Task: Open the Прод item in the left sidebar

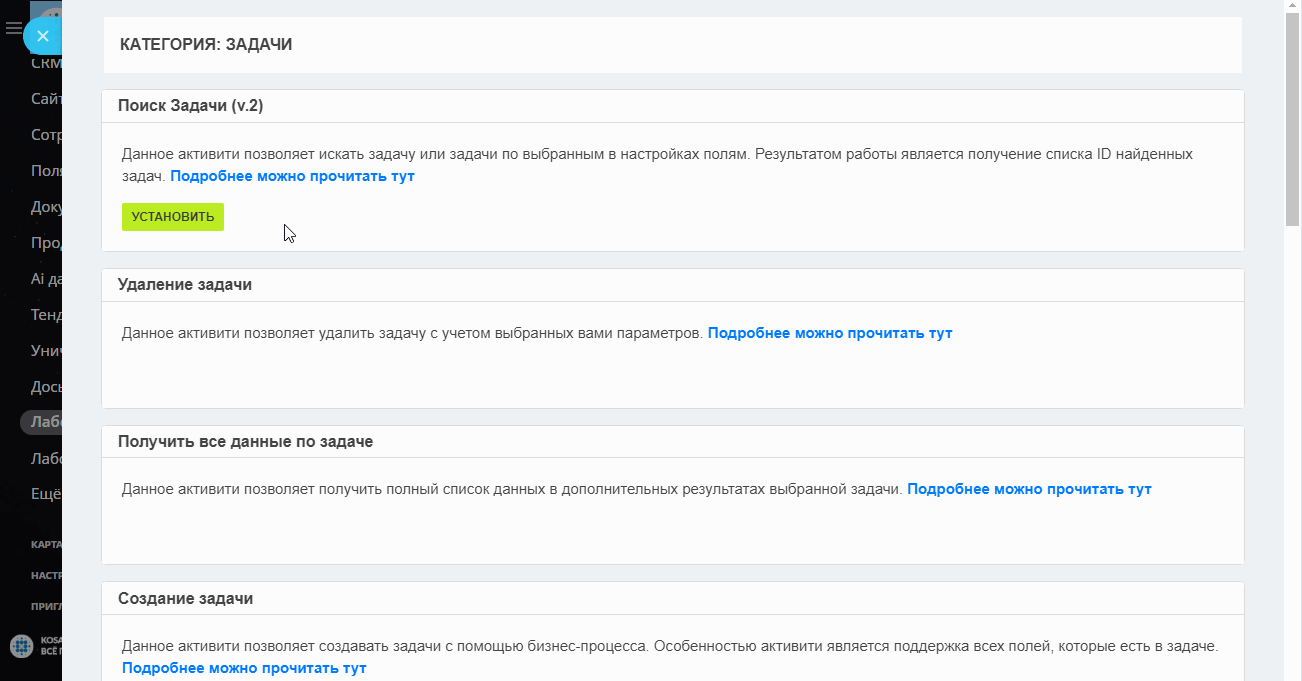Action: pyautogui.click(x=46, y=243)
